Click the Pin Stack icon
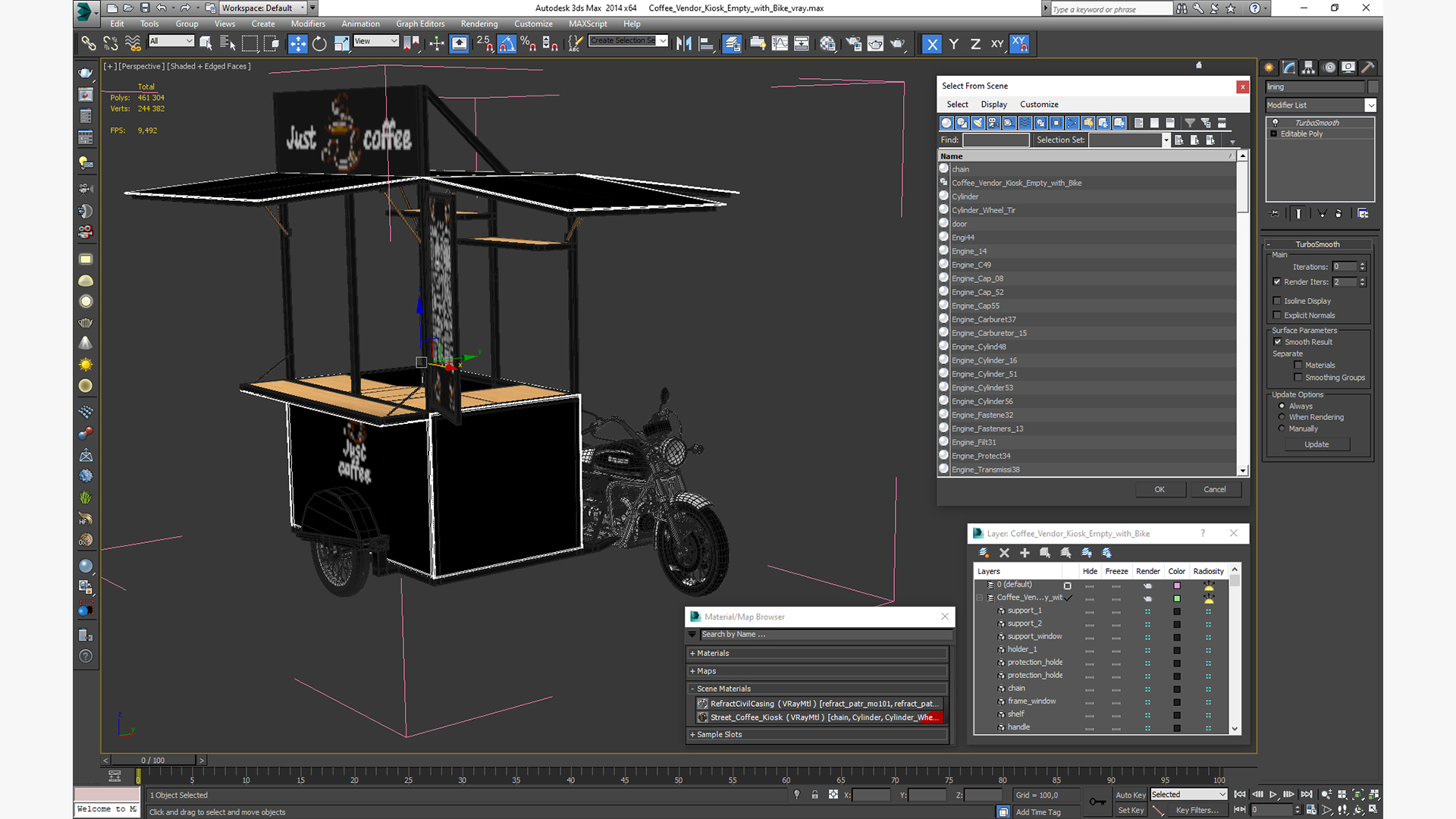This screenshot has width=1456, height=819. [x=1275, y=214]
